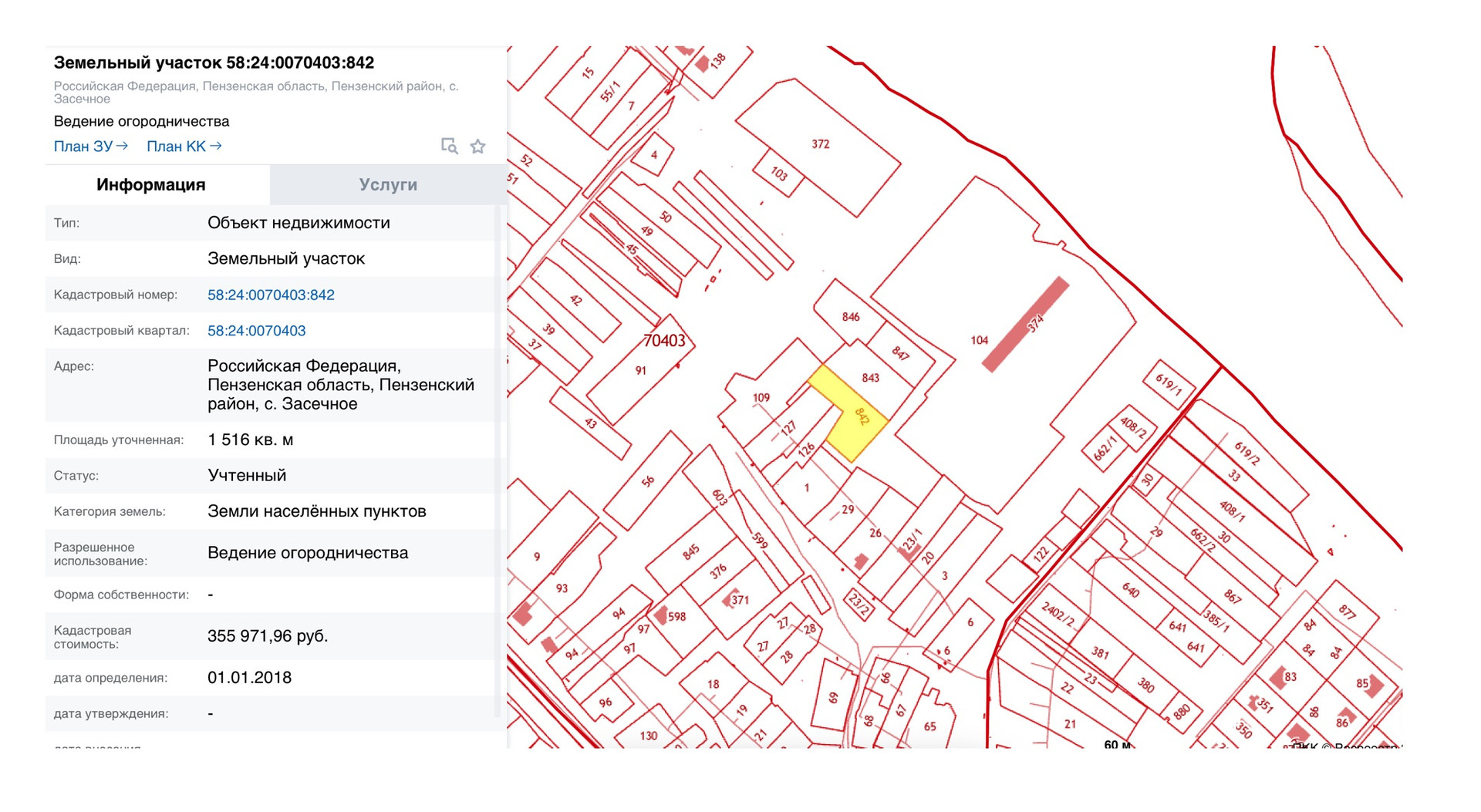The image size is (1481, 812).
Task: Click the red building 374 shape
Action: 1026,325
